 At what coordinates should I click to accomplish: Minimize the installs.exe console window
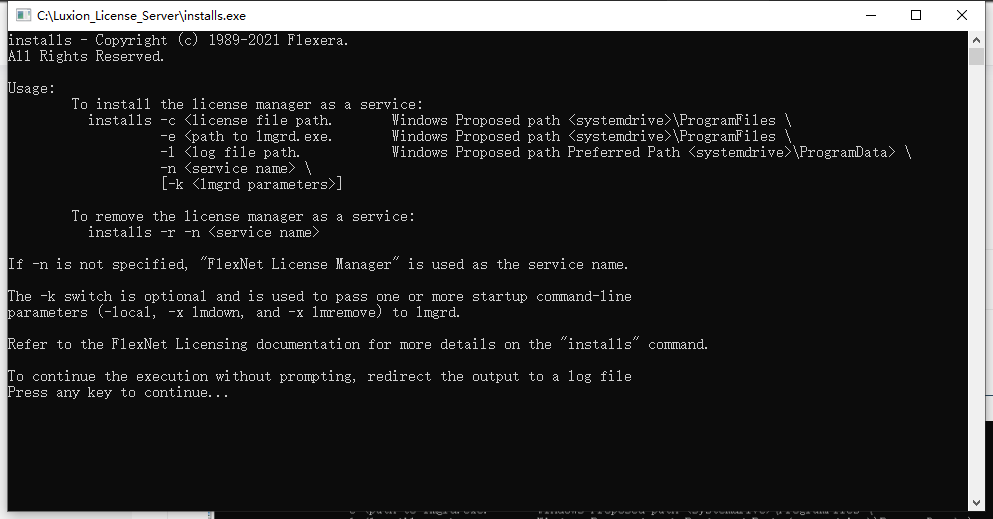click(x=871, y=15)
